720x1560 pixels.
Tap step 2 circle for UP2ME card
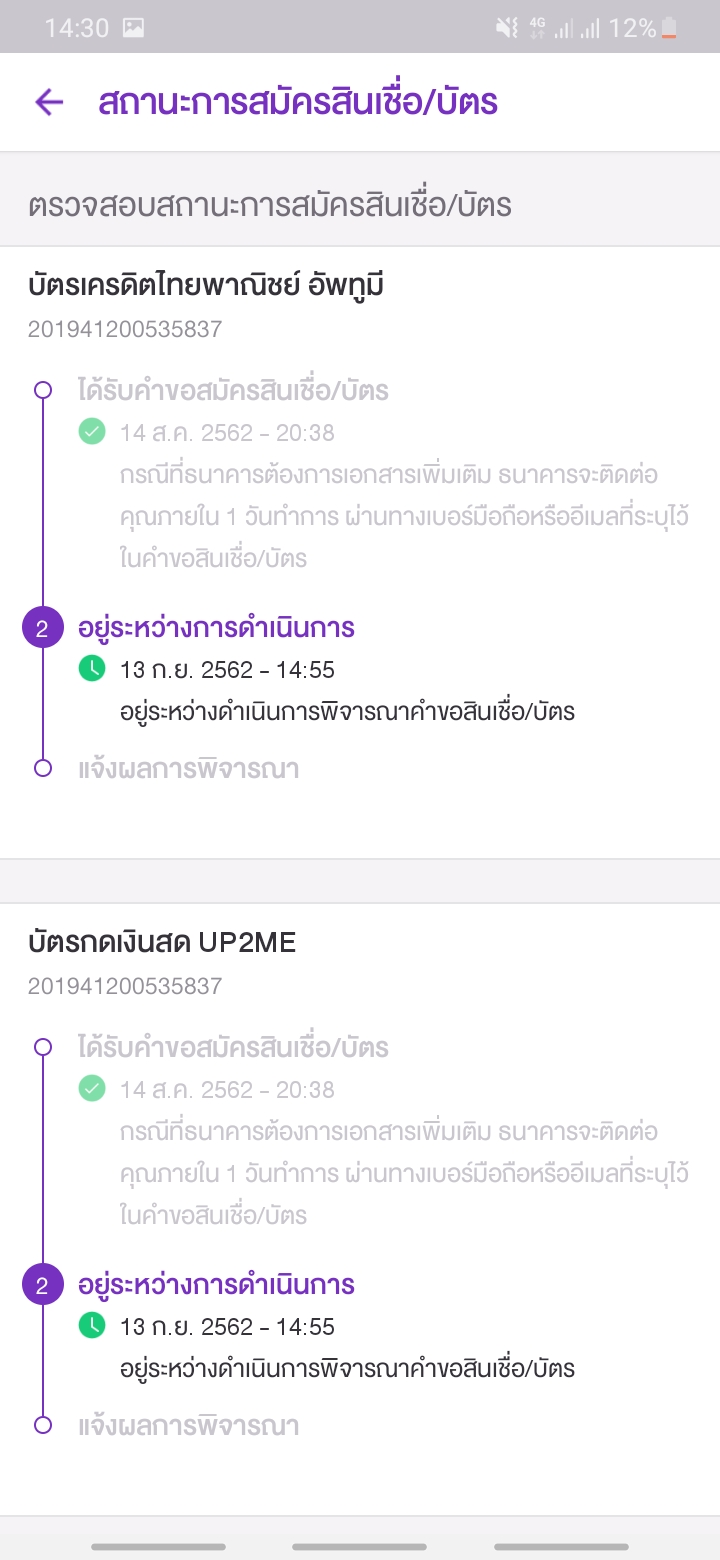(42, 1286)
